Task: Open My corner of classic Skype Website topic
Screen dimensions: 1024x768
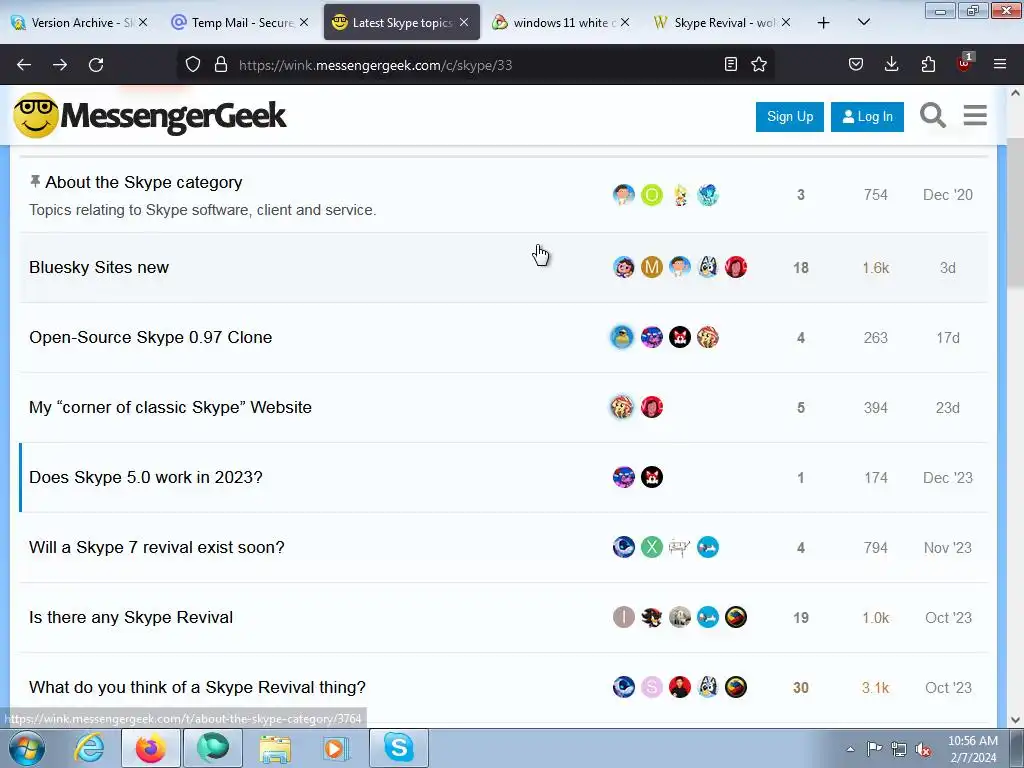Action: [170, 407]
